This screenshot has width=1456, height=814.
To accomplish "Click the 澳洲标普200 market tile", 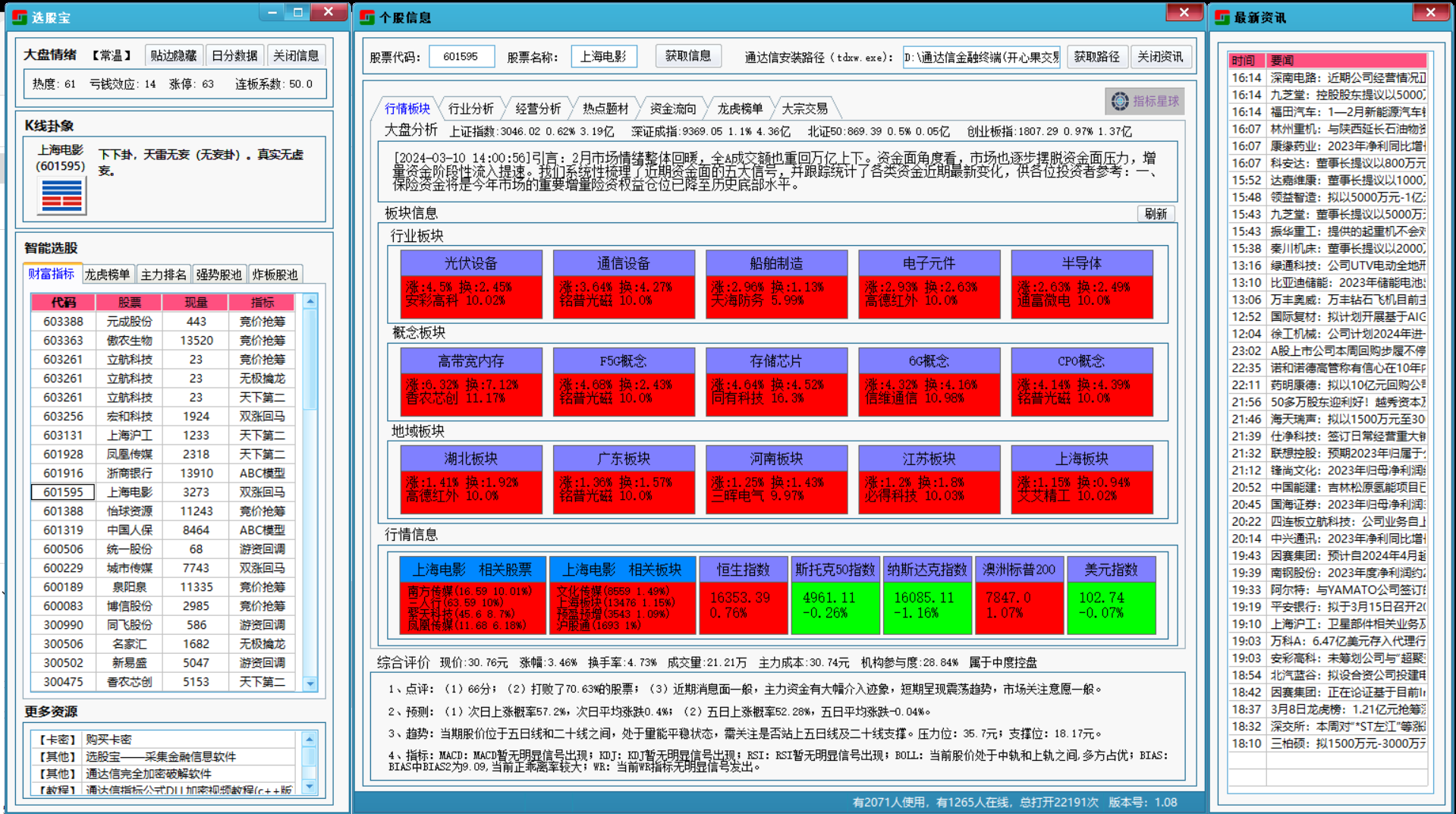I will 1019,595.
